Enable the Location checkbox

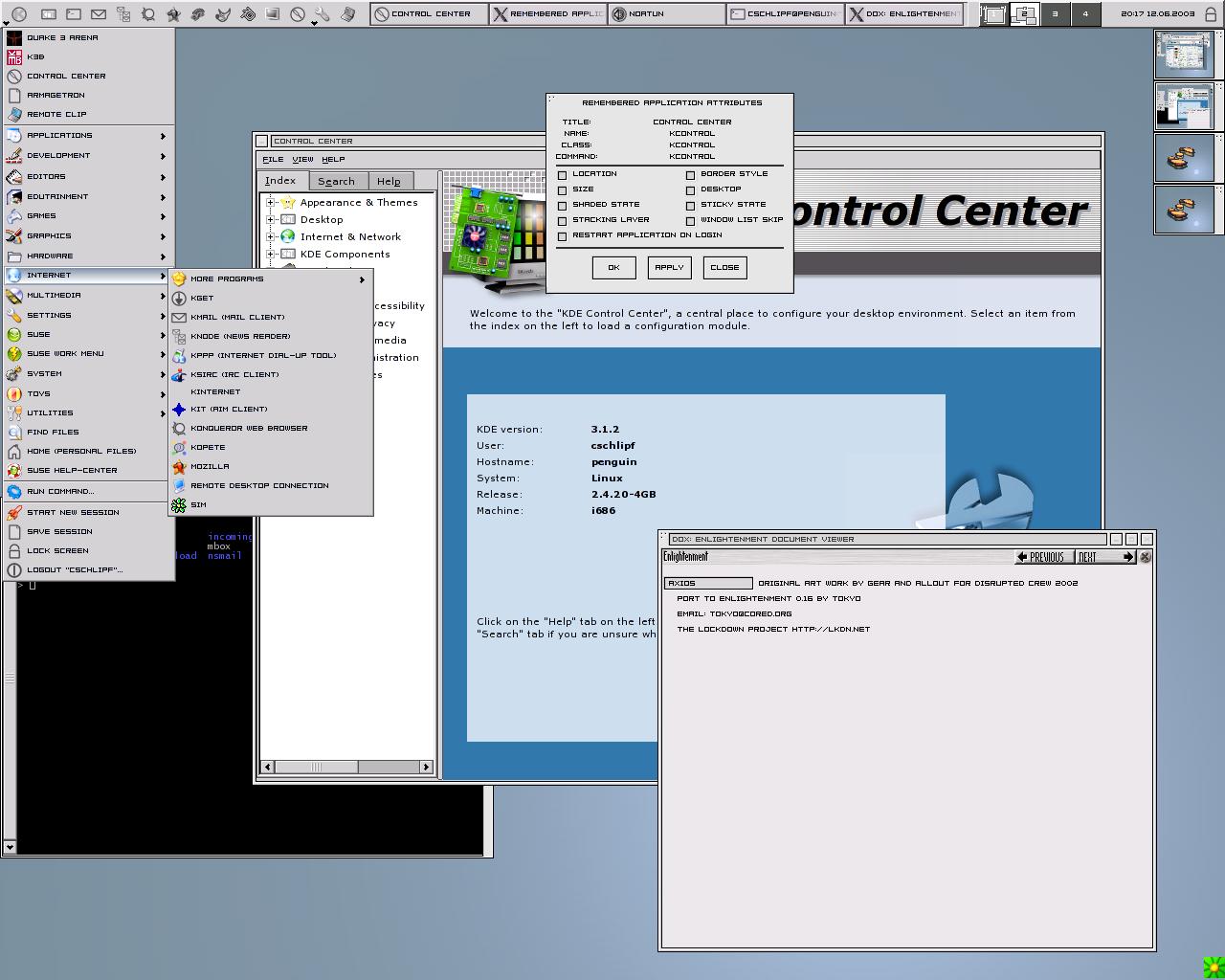click(x=563, y=175)
